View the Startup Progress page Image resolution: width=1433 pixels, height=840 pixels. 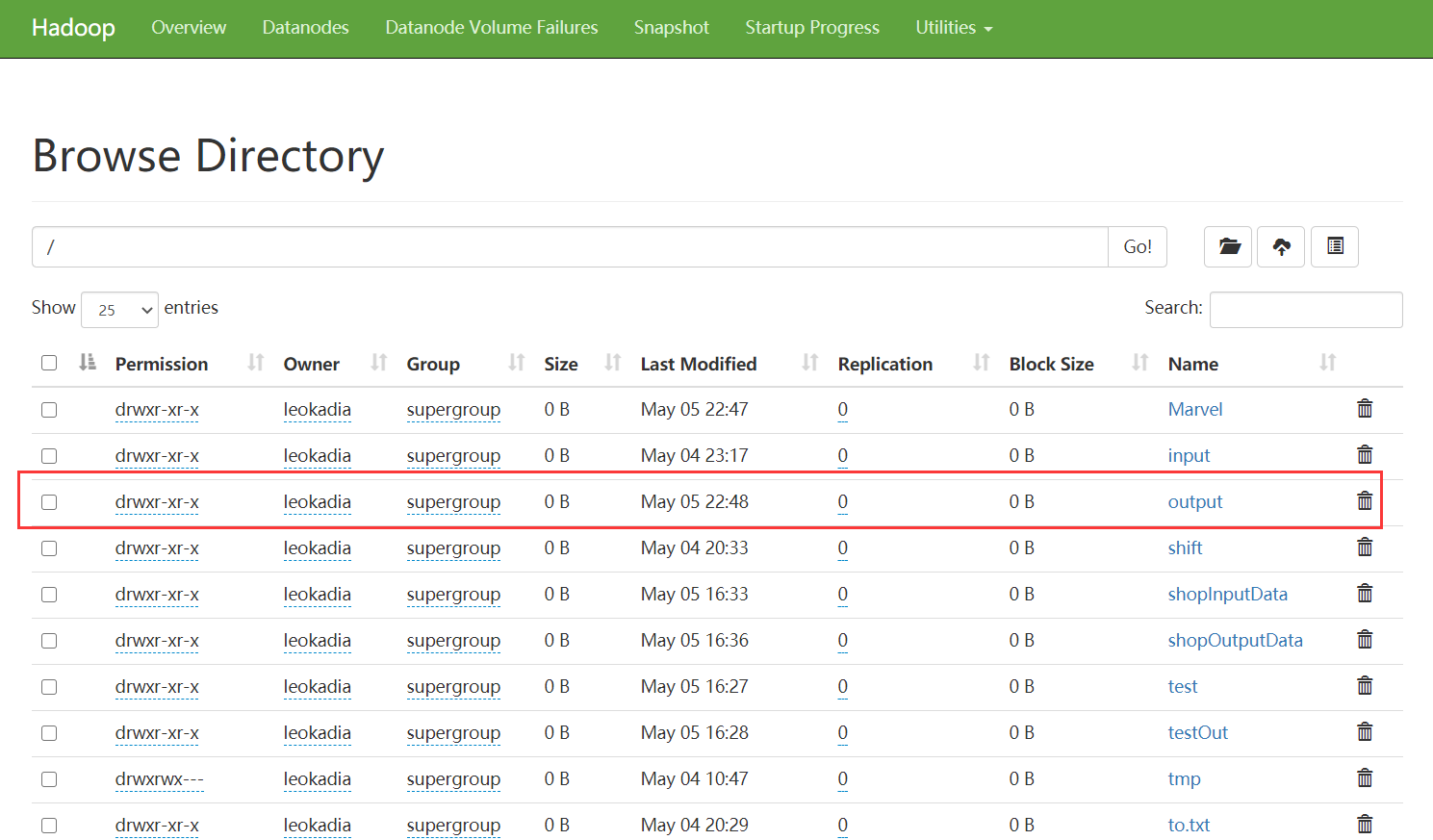pyautogui.click(x=812, y=28)
